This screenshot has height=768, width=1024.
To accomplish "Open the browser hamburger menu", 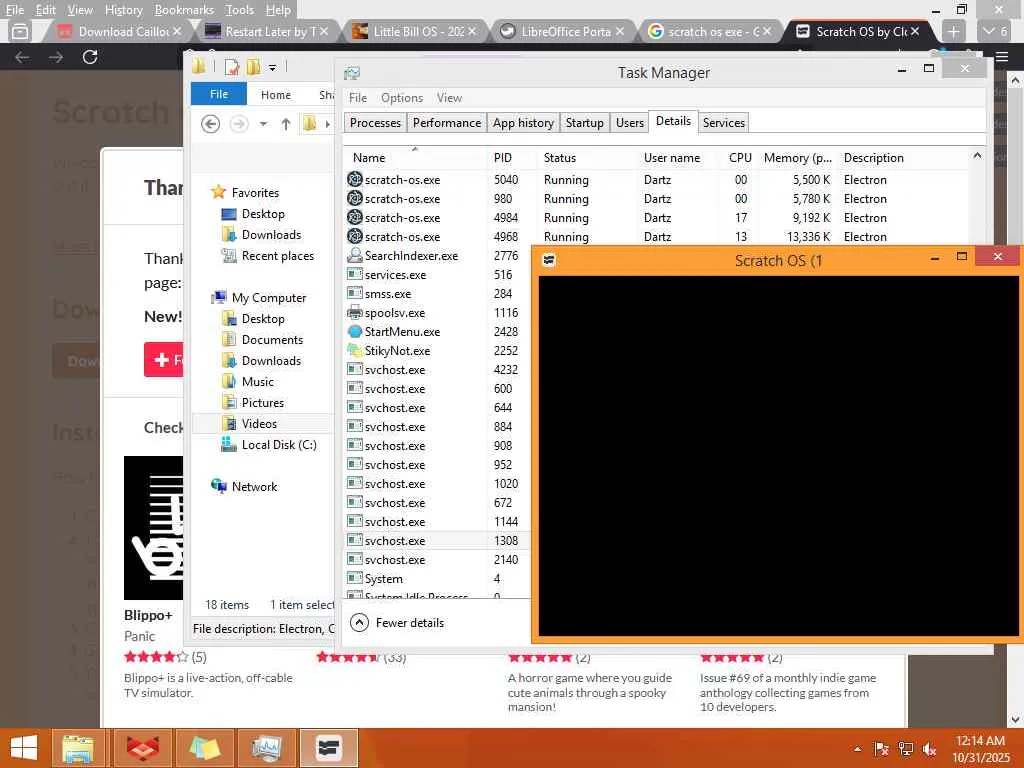I will click(1002, 57).
